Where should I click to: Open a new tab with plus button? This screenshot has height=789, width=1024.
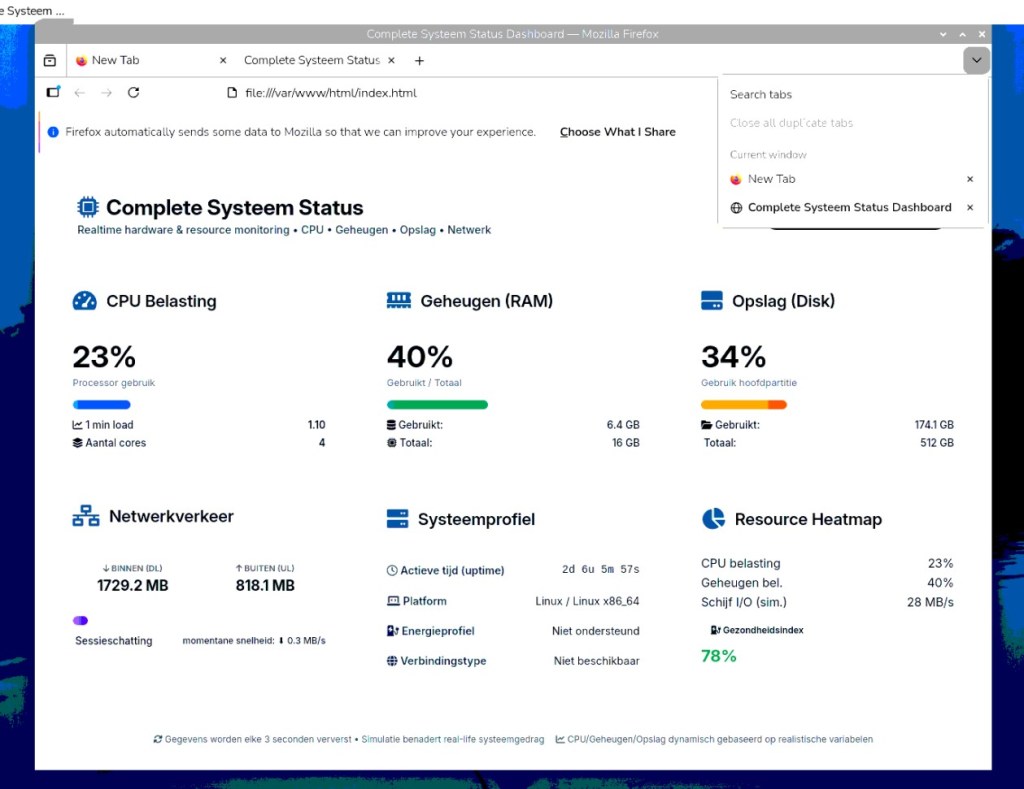pyautogui.click(x=419, y=61)
